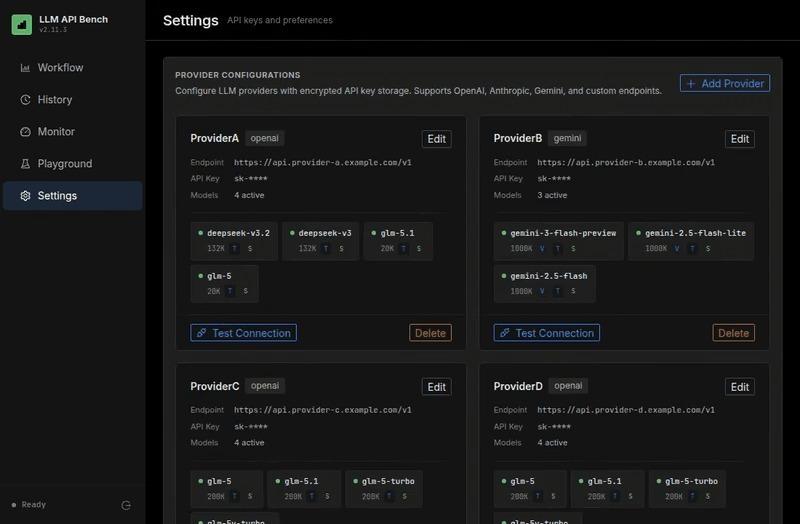Edit the ProviderB configuration

click(739, 139)
